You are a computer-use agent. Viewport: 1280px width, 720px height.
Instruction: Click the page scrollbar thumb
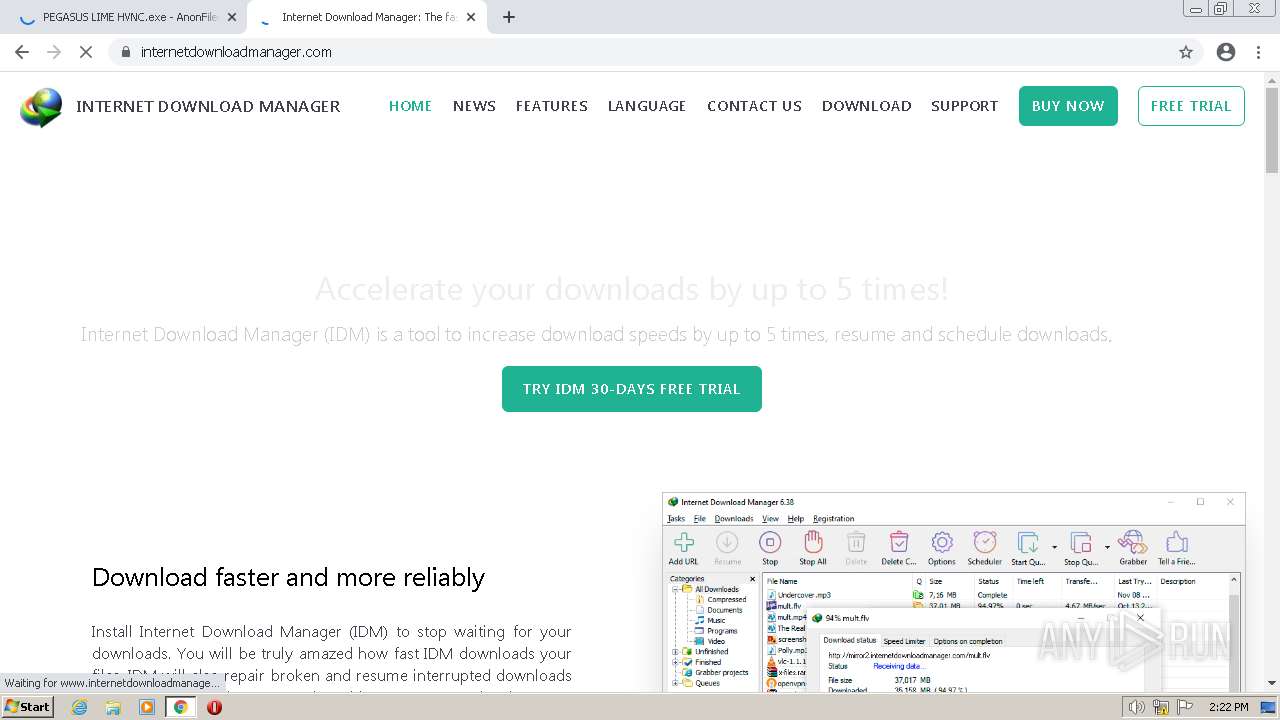[1272, 130]
